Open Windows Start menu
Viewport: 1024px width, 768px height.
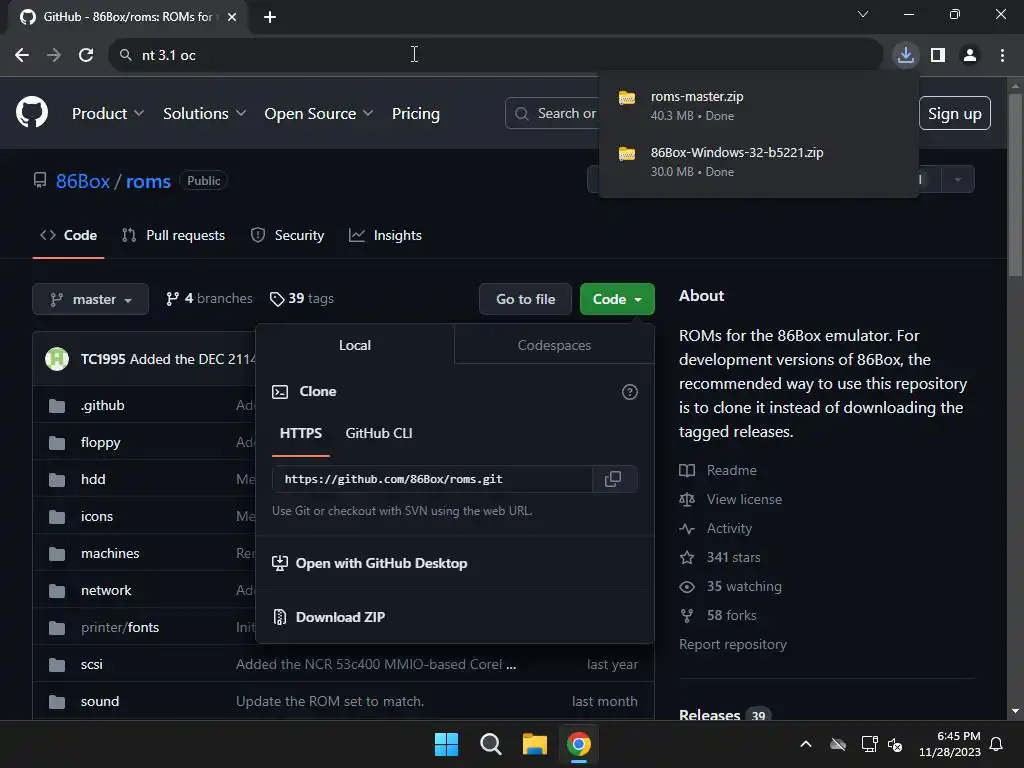[x=446, y=744]
